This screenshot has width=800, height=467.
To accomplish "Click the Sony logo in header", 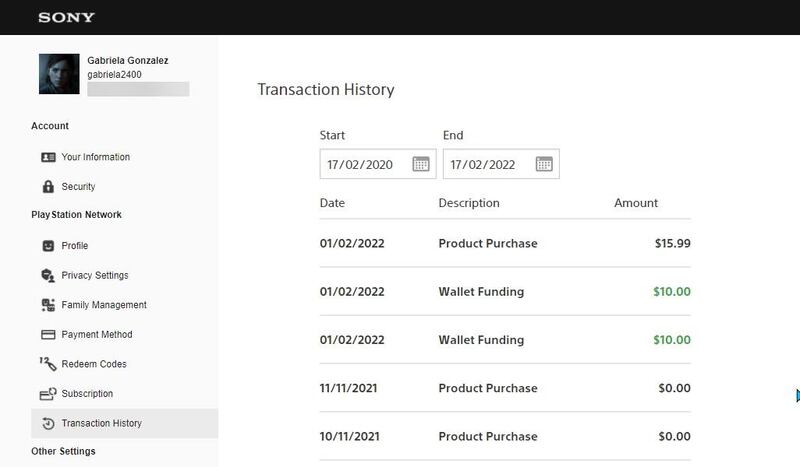I will (x=67, y=17).
